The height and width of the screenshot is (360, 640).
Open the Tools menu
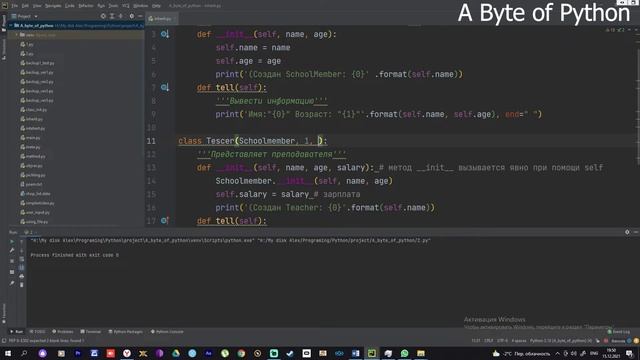[x=113, y=6]
